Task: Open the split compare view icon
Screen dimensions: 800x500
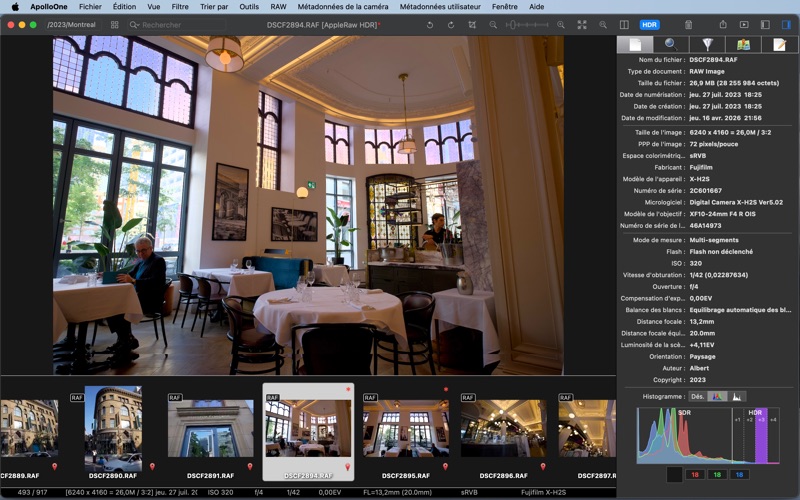Action: tap(624, 24)
